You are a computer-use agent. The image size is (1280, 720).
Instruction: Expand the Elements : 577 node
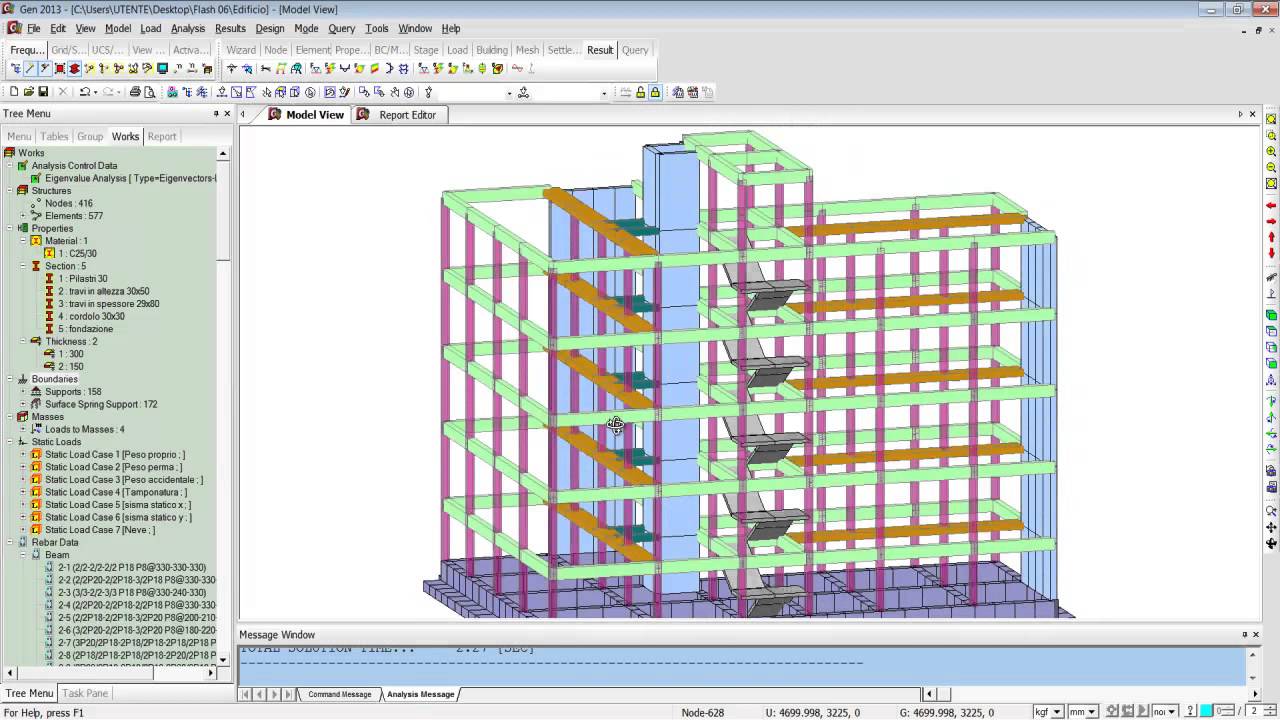[x=23, y=216]
